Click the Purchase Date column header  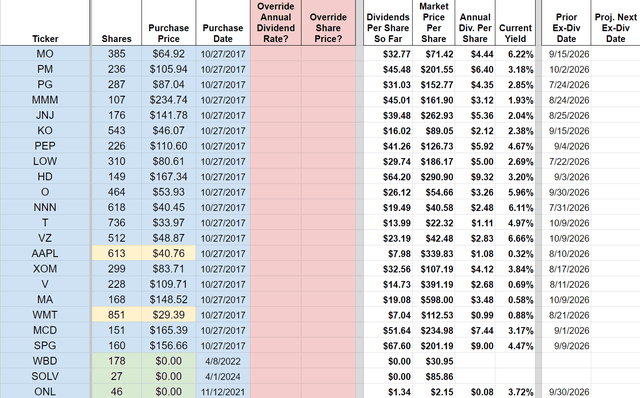pyautogui.click(x=223, y=23)
